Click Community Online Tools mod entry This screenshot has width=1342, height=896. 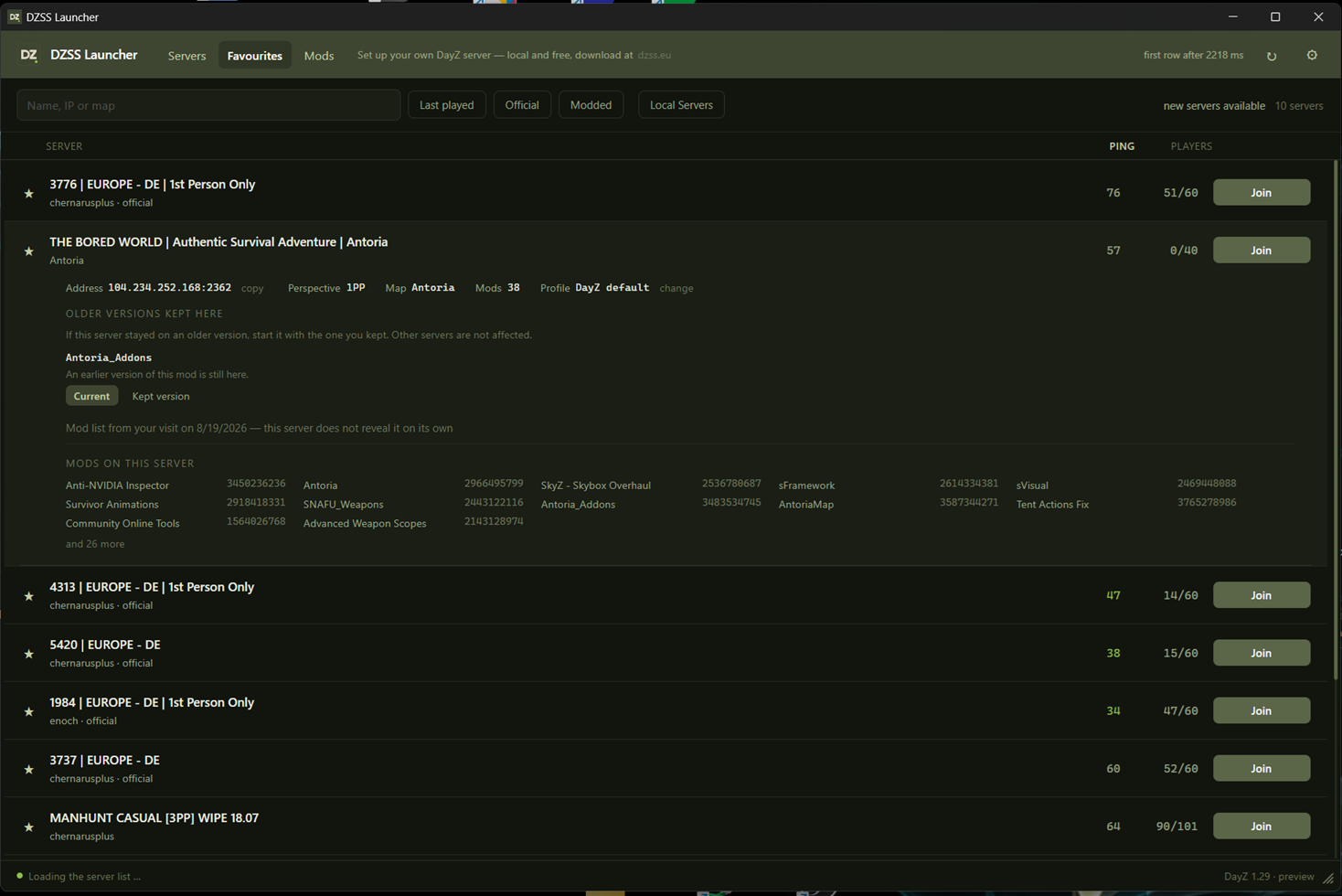[x=122, y=524]
